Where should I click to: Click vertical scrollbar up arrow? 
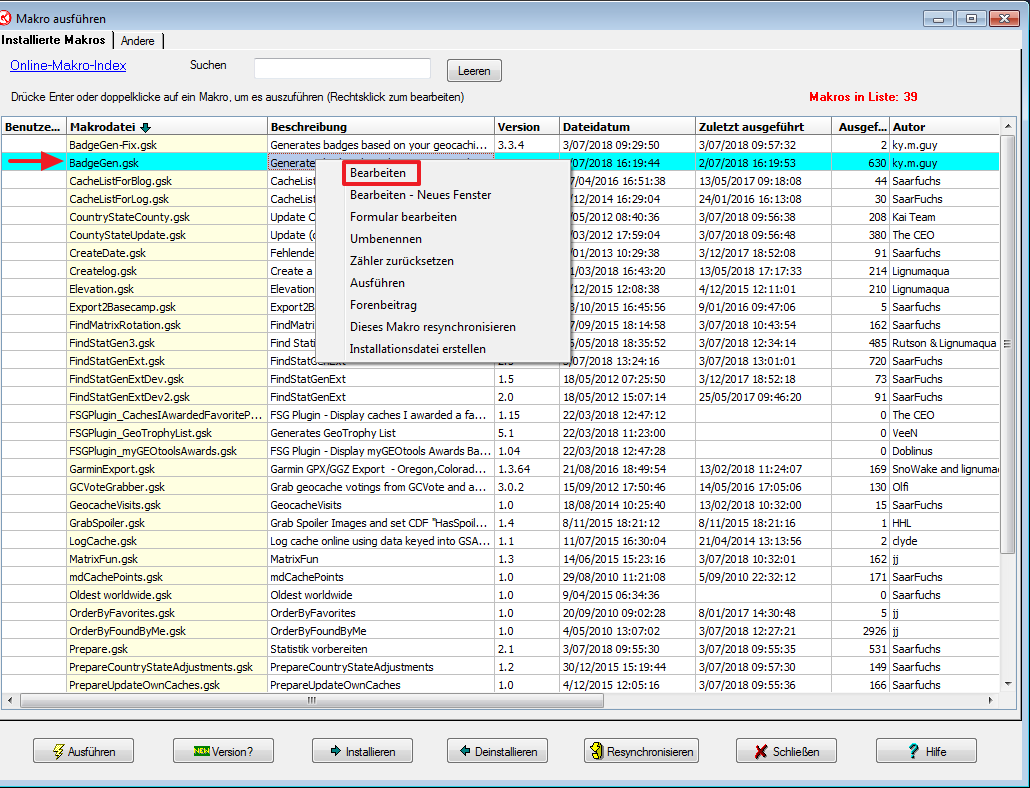[1008, 126]
